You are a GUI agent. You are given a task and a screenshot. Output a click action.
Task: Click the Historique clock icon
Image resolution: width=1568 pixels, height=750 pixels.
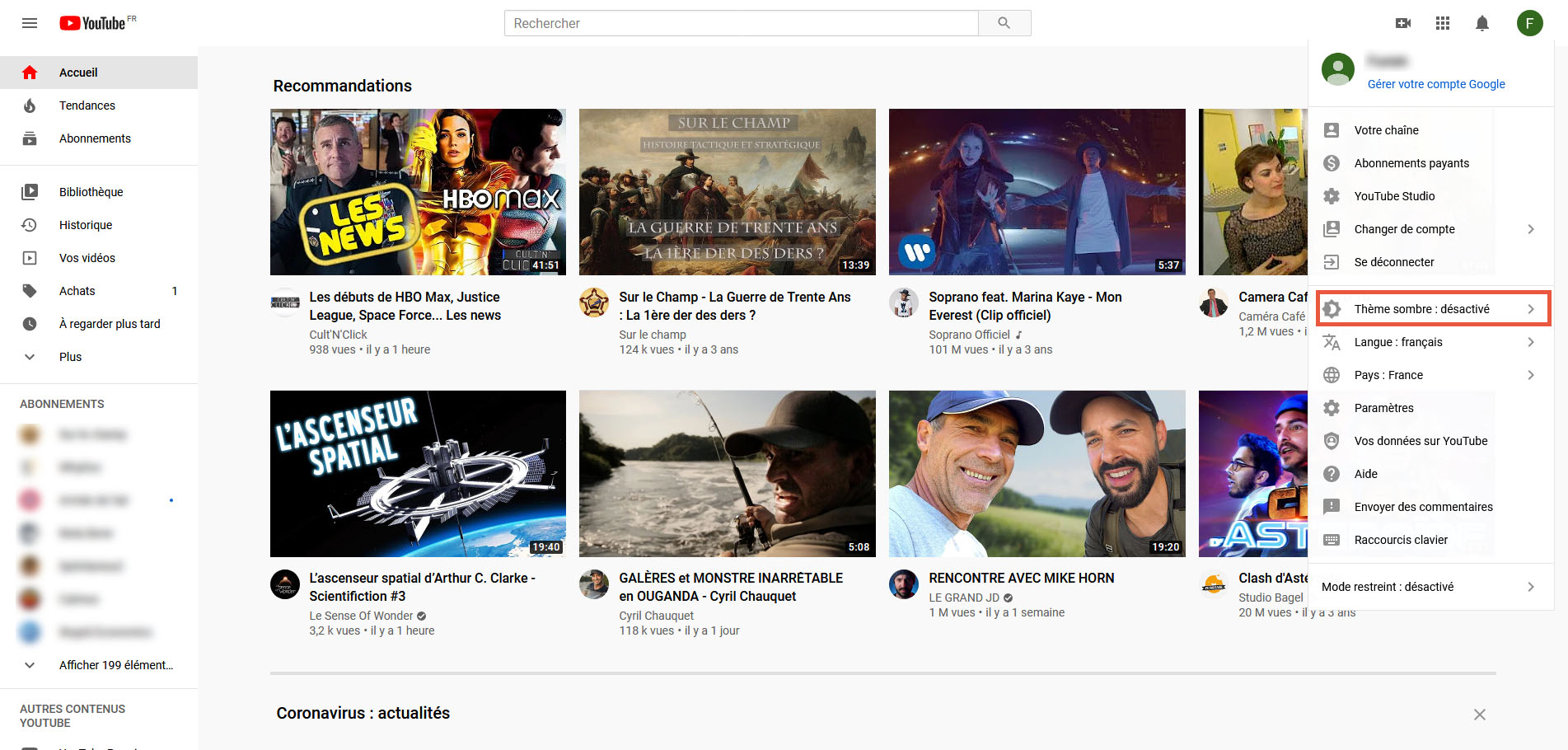point(30,225)
